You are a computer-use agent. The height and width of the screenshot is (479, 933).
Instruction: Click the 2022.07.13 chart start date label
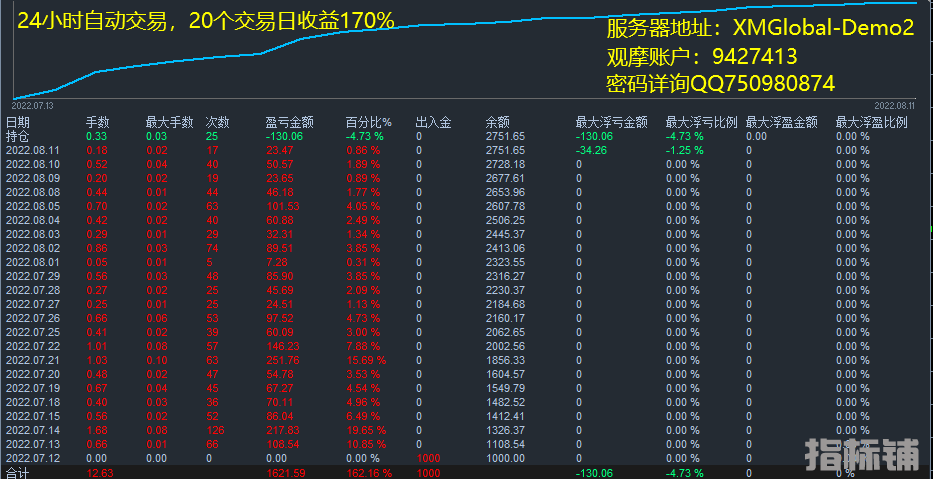32,104
